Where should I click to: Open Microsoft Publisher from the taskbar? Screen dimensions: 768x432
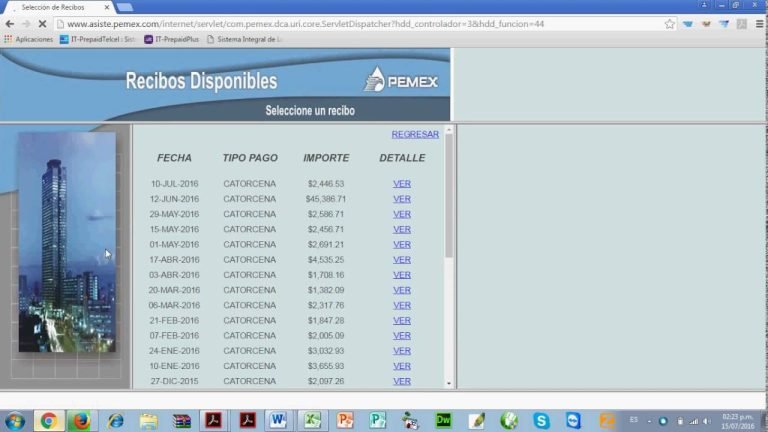pyautogui.click(x=378, y=421)
